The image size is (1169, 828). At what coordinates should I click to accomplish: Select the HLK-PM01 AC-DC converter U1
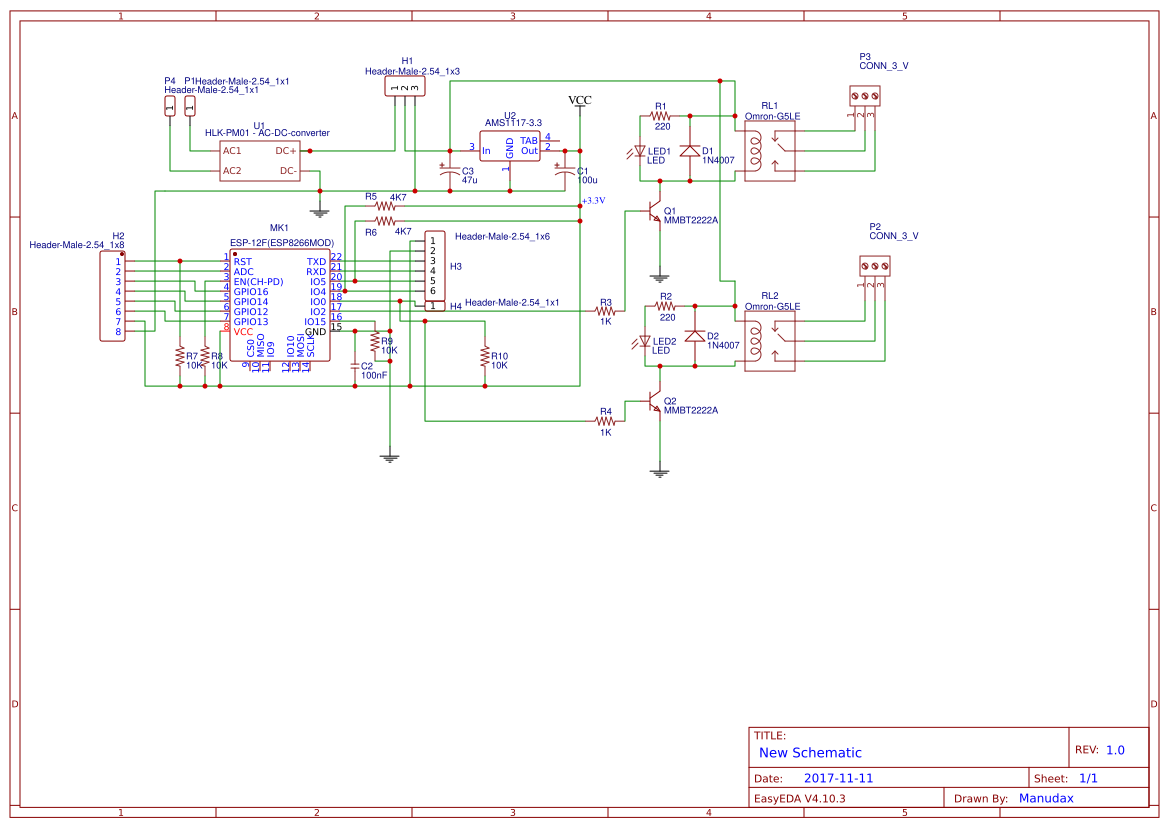pyautogui.click(x=258, y=160)
